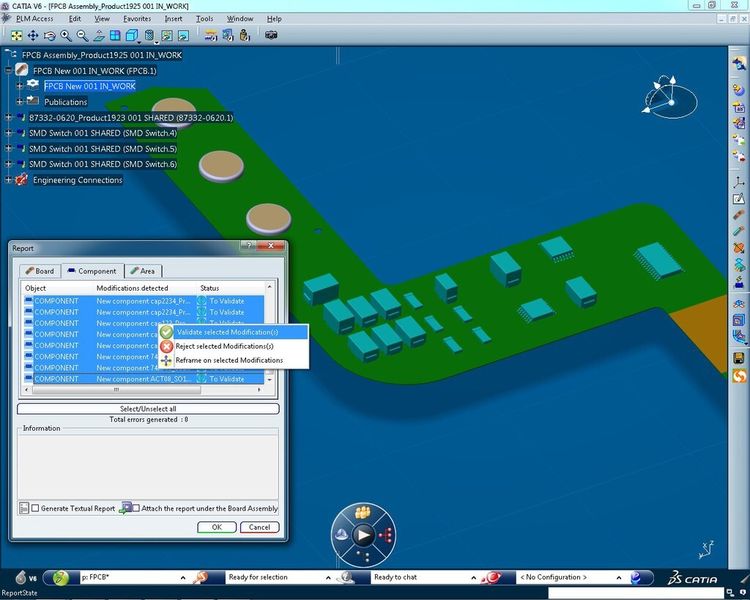Click the Zoom In magnifier icon
The width and height of the screenshot is (750, 600).
point(66,35)
